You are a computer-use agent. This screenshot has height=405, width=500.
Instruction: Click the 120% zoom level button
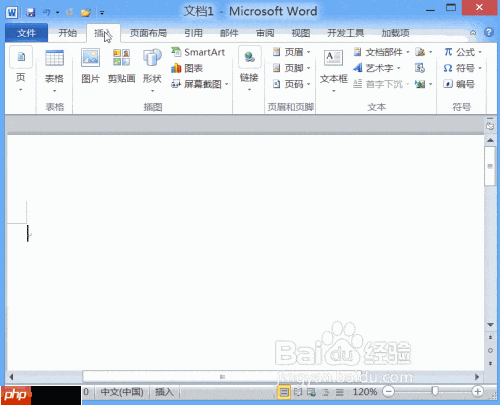365,392
